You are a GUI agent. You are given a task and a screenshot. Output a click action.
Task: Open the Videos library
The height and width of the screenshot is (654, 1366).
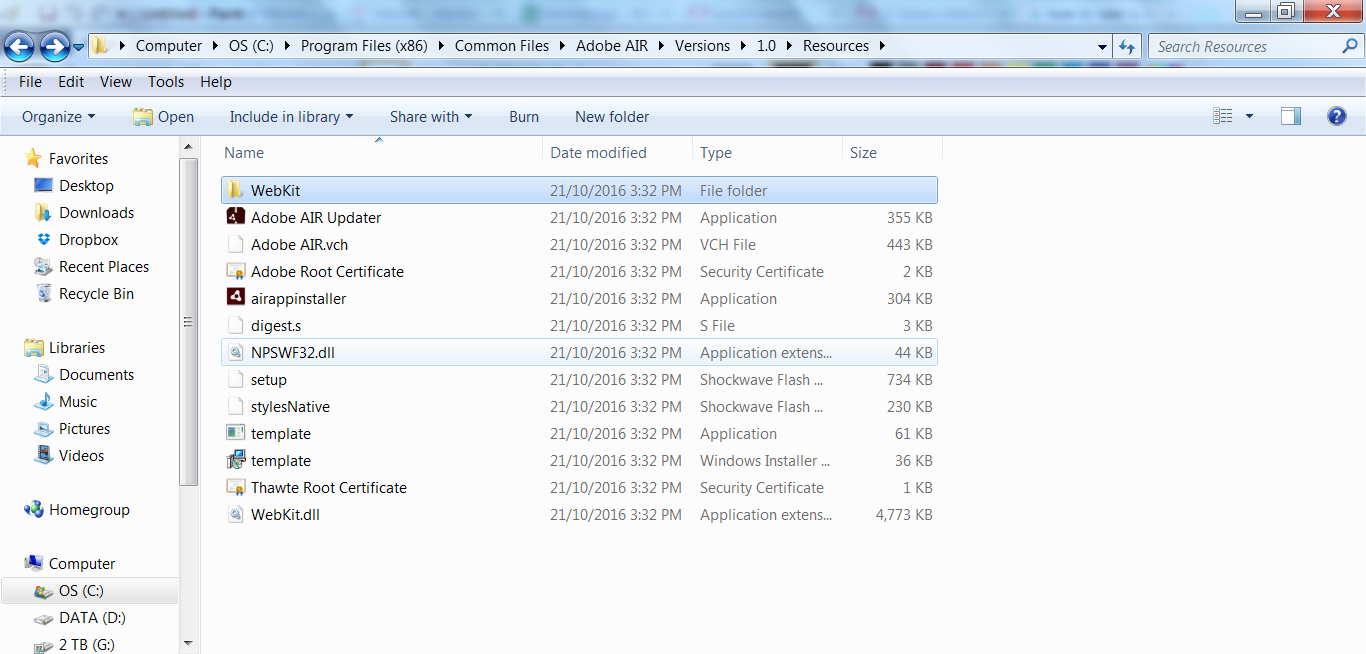(x=81, y=455)
